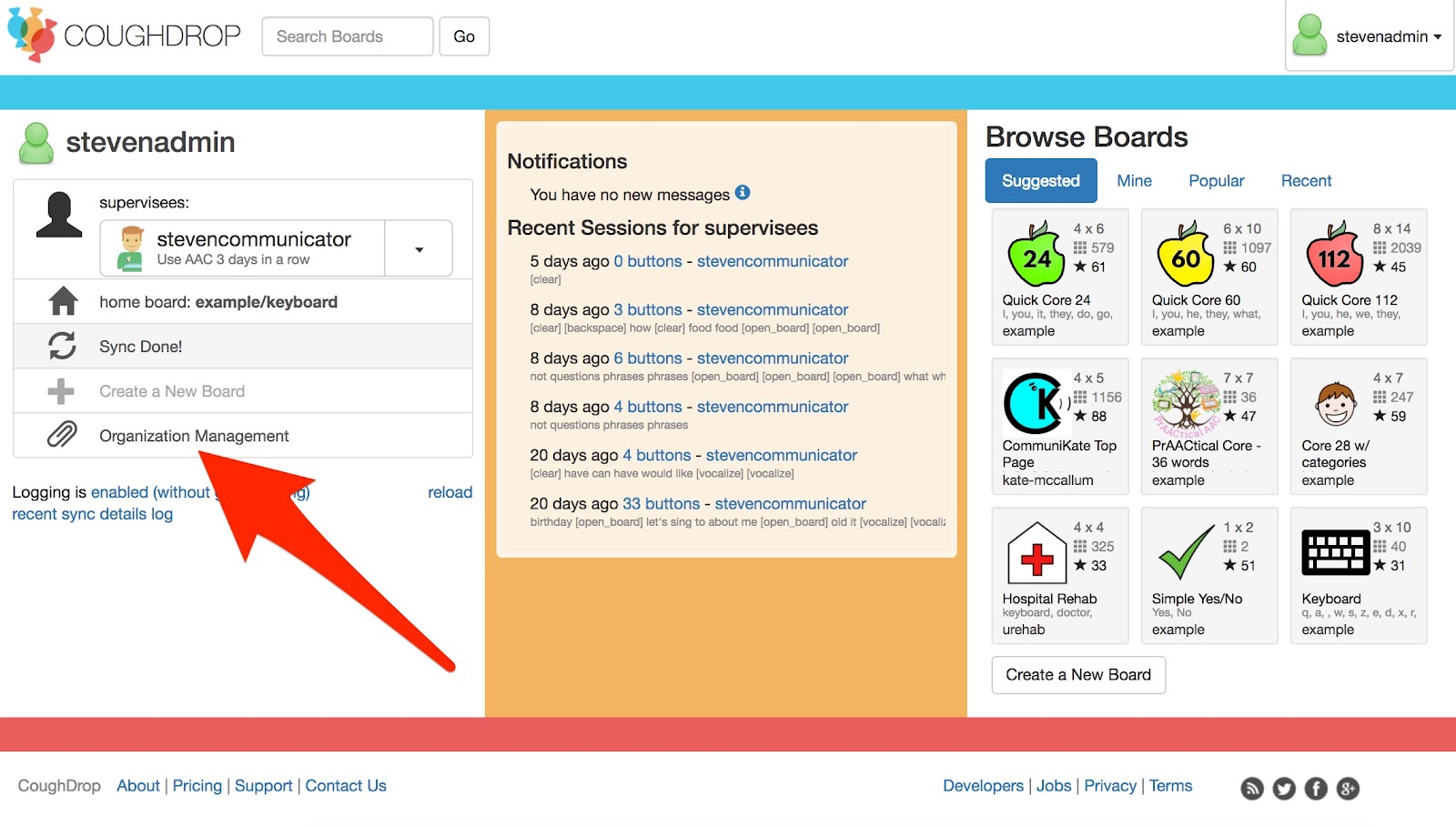Click the Search Boards input field
This screenshot has width=1456, height=827.
tap(348, 36)
